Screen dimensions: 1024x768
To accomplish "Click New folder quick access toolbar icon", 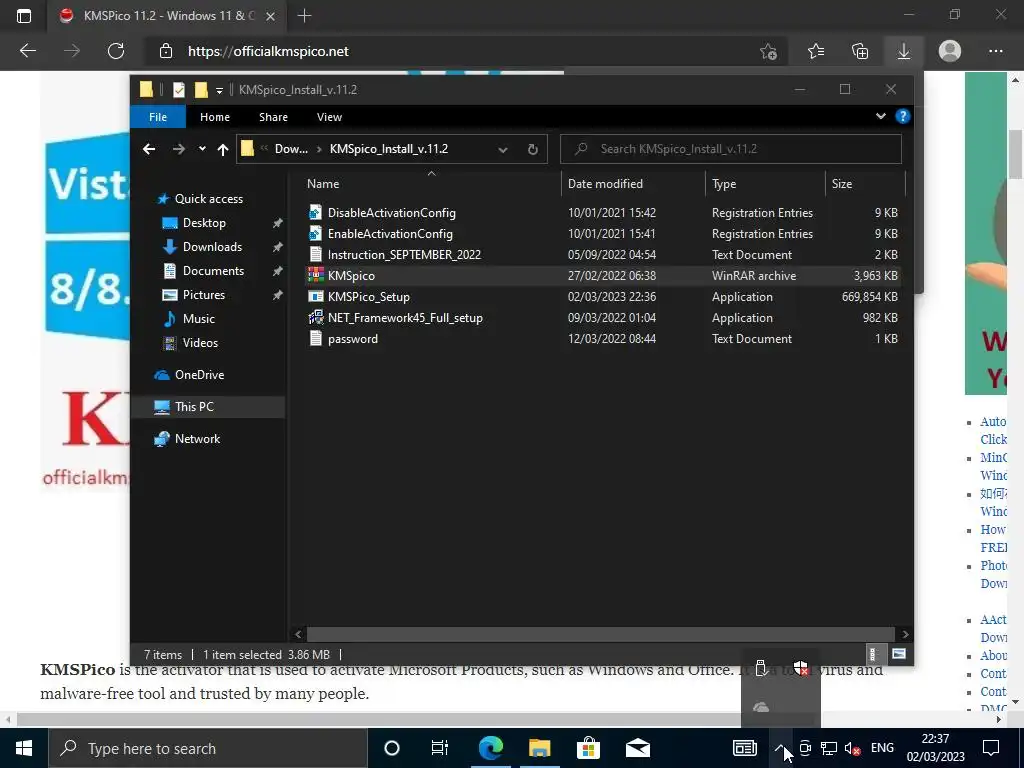I will (x=201, y=89).
